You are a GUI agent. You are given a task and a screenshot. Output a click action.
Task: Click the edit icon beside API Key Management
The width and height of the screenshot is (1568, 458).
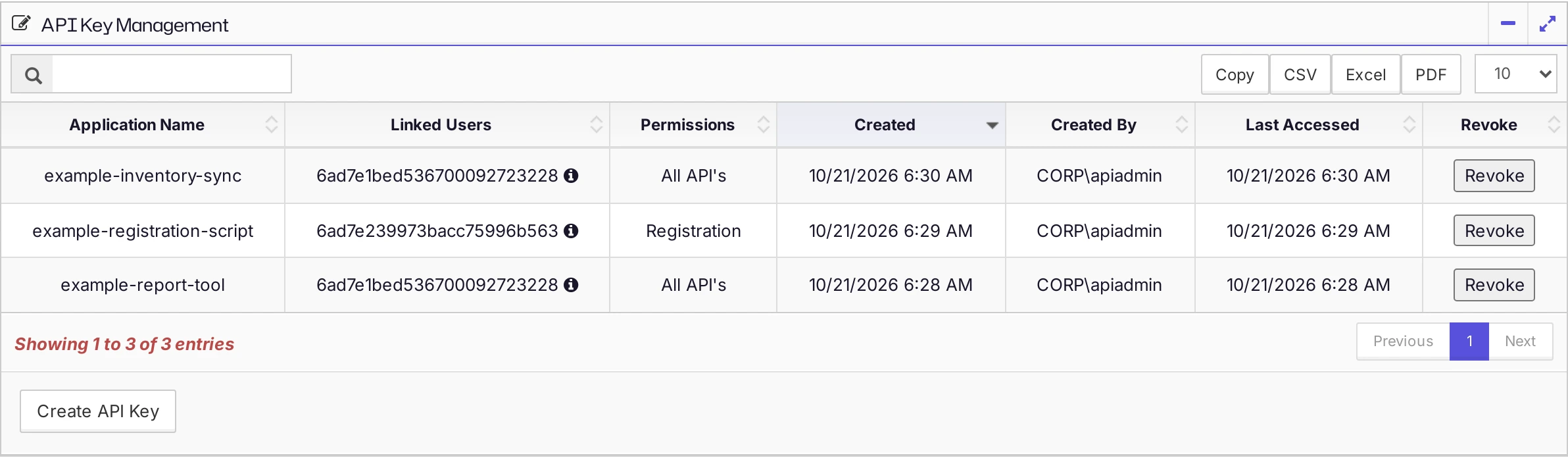pos(21,24)
